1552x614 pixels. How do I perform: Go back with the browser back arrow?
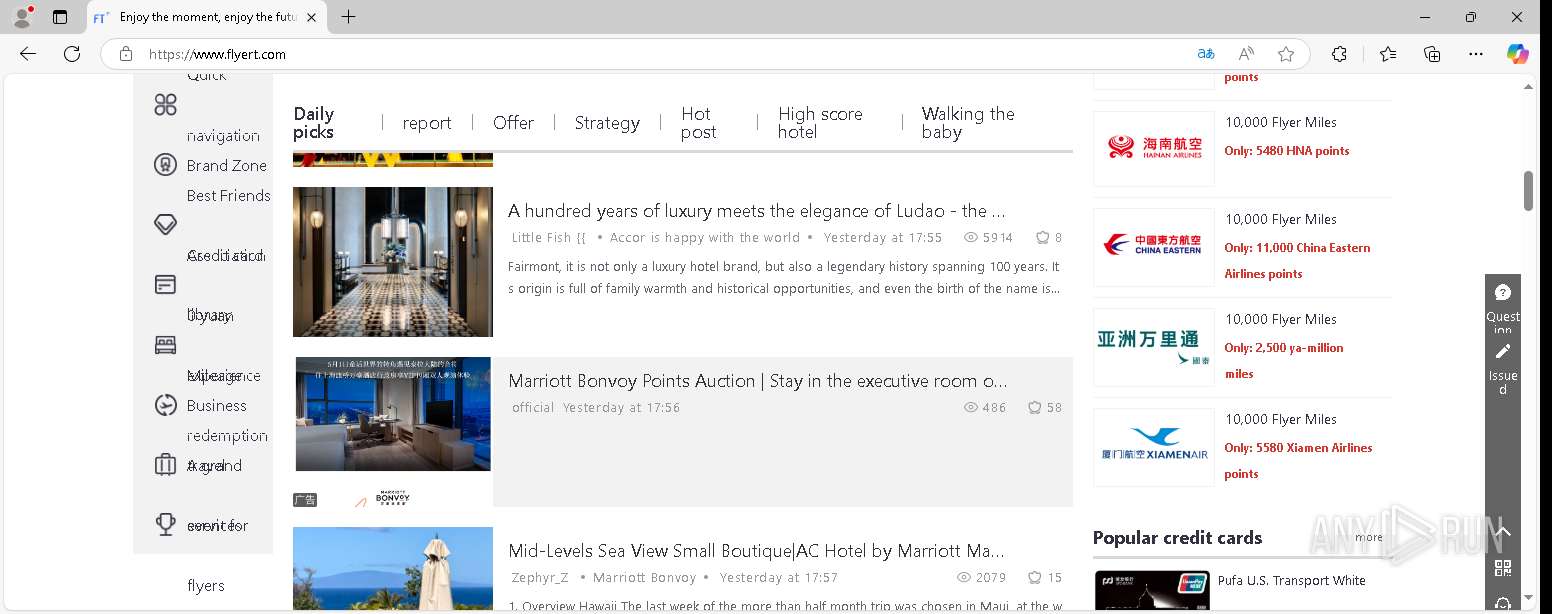coord(28,54)
